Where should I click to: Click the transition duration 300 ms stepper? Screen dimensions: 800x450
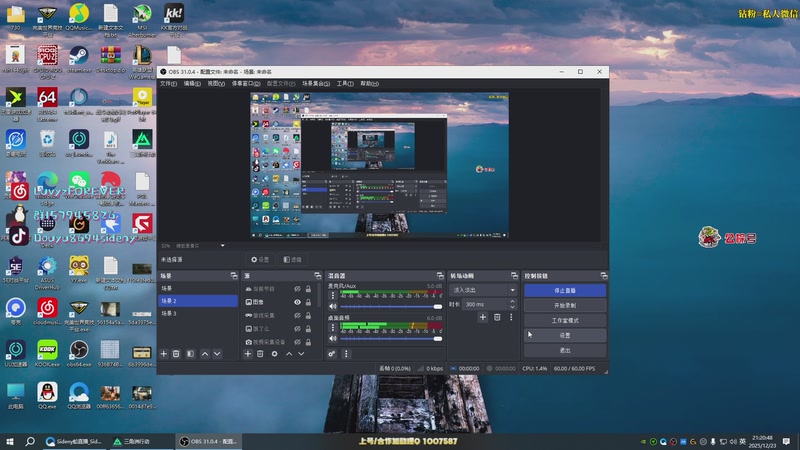[x=514, y=303]
